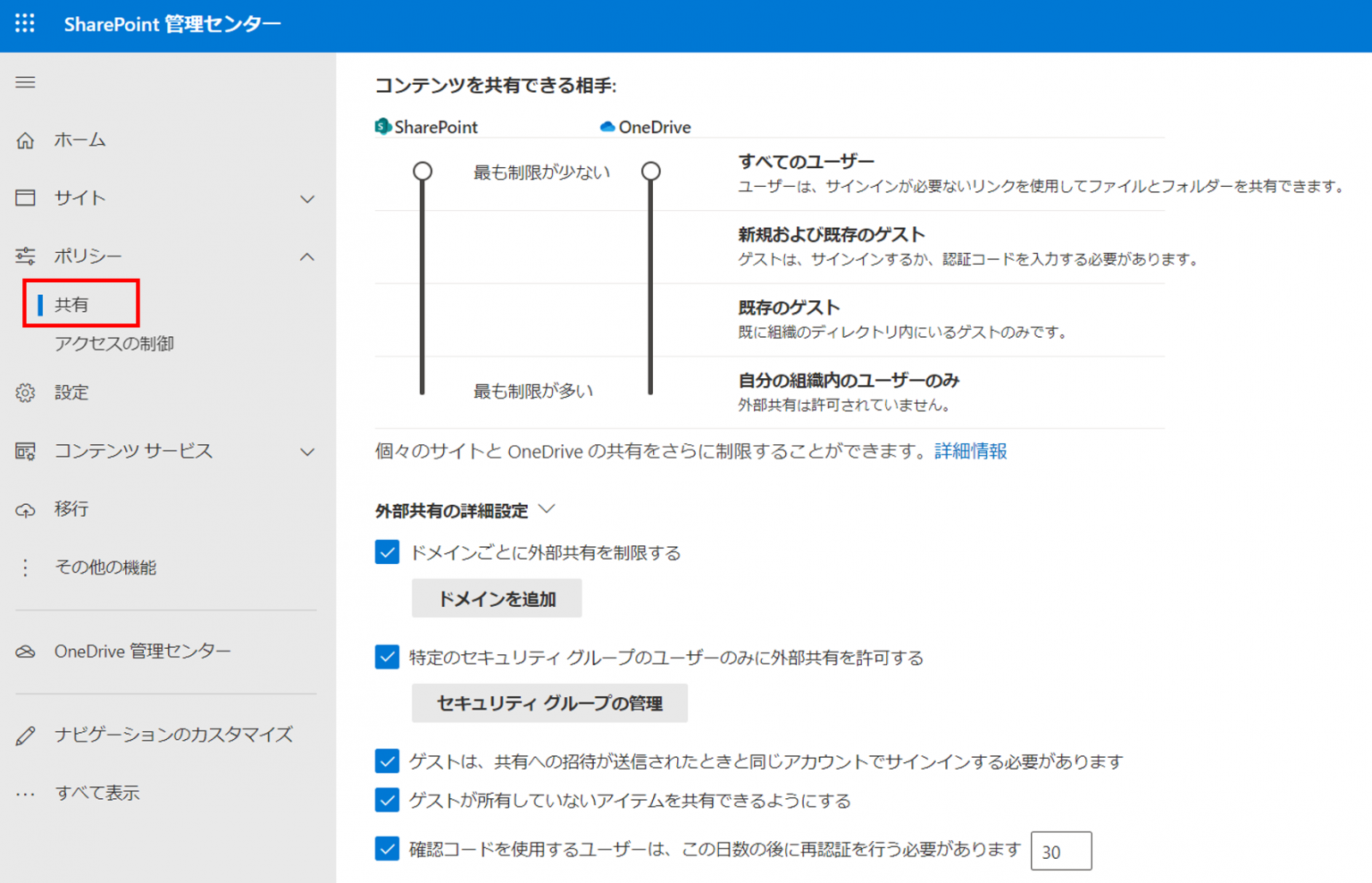Click the SharePoint 管理センター title
1372x883 pixels.
coord(172,24)
